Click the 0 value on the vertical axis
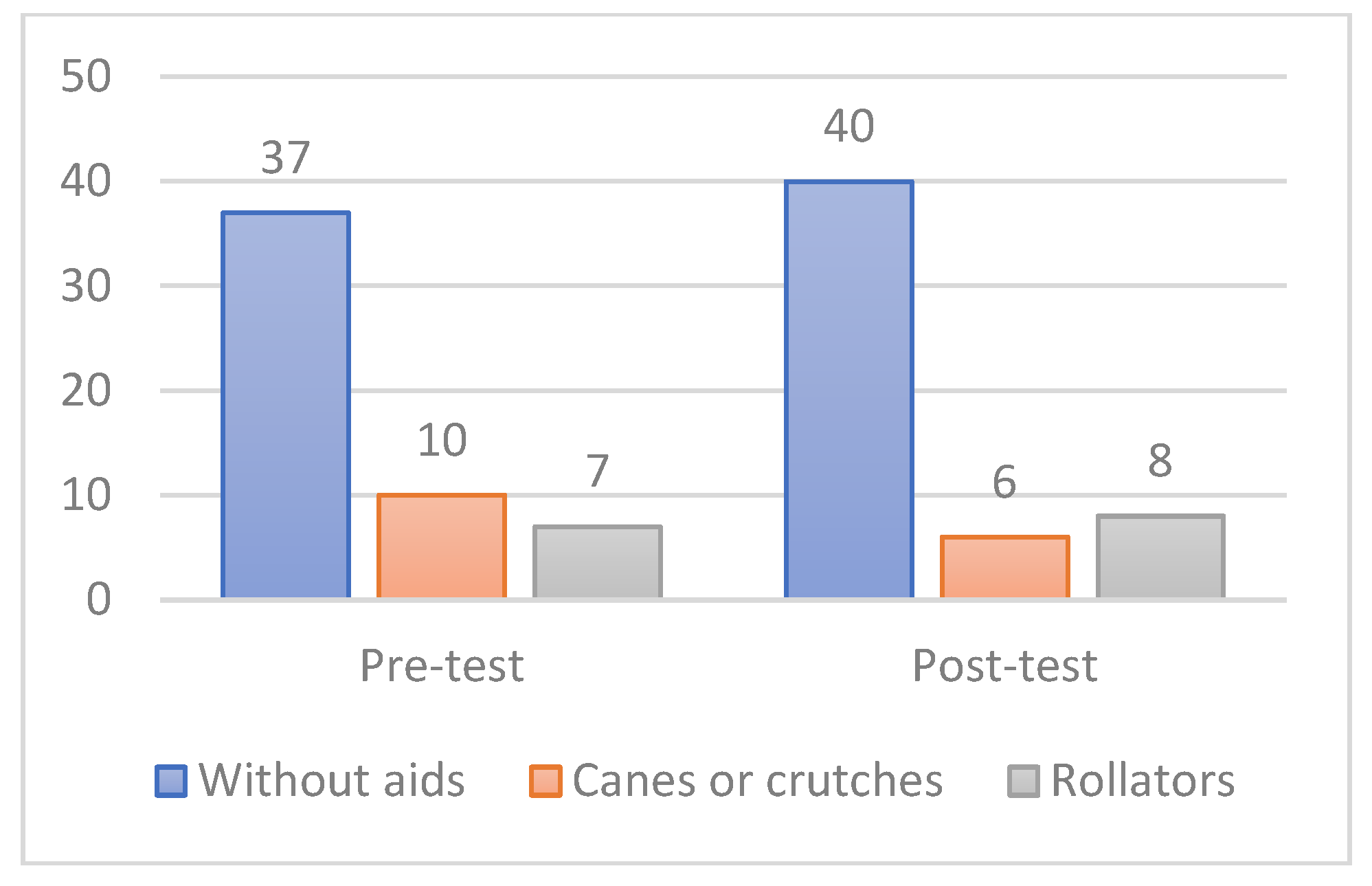 click(x=98, y=599)
